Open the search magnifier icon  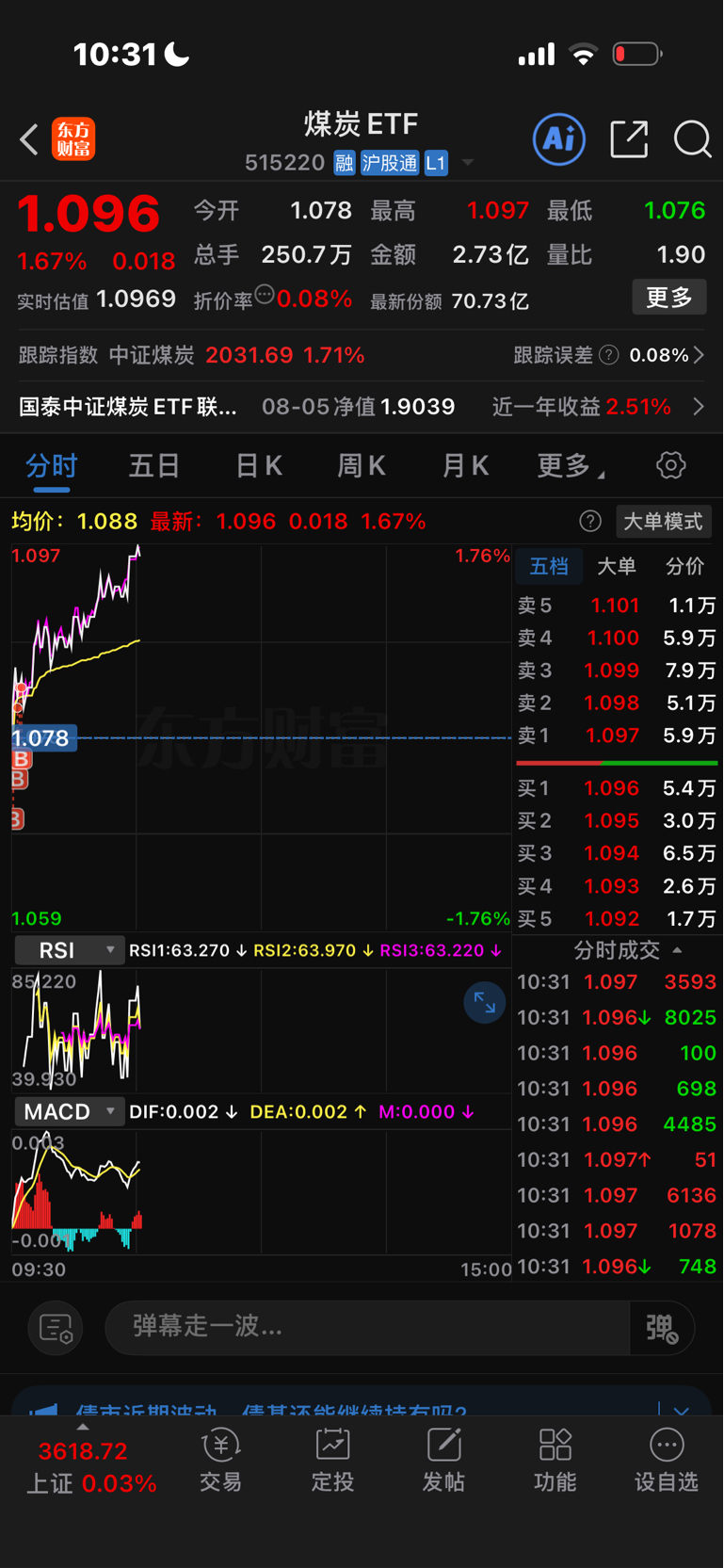click(692, 139)
